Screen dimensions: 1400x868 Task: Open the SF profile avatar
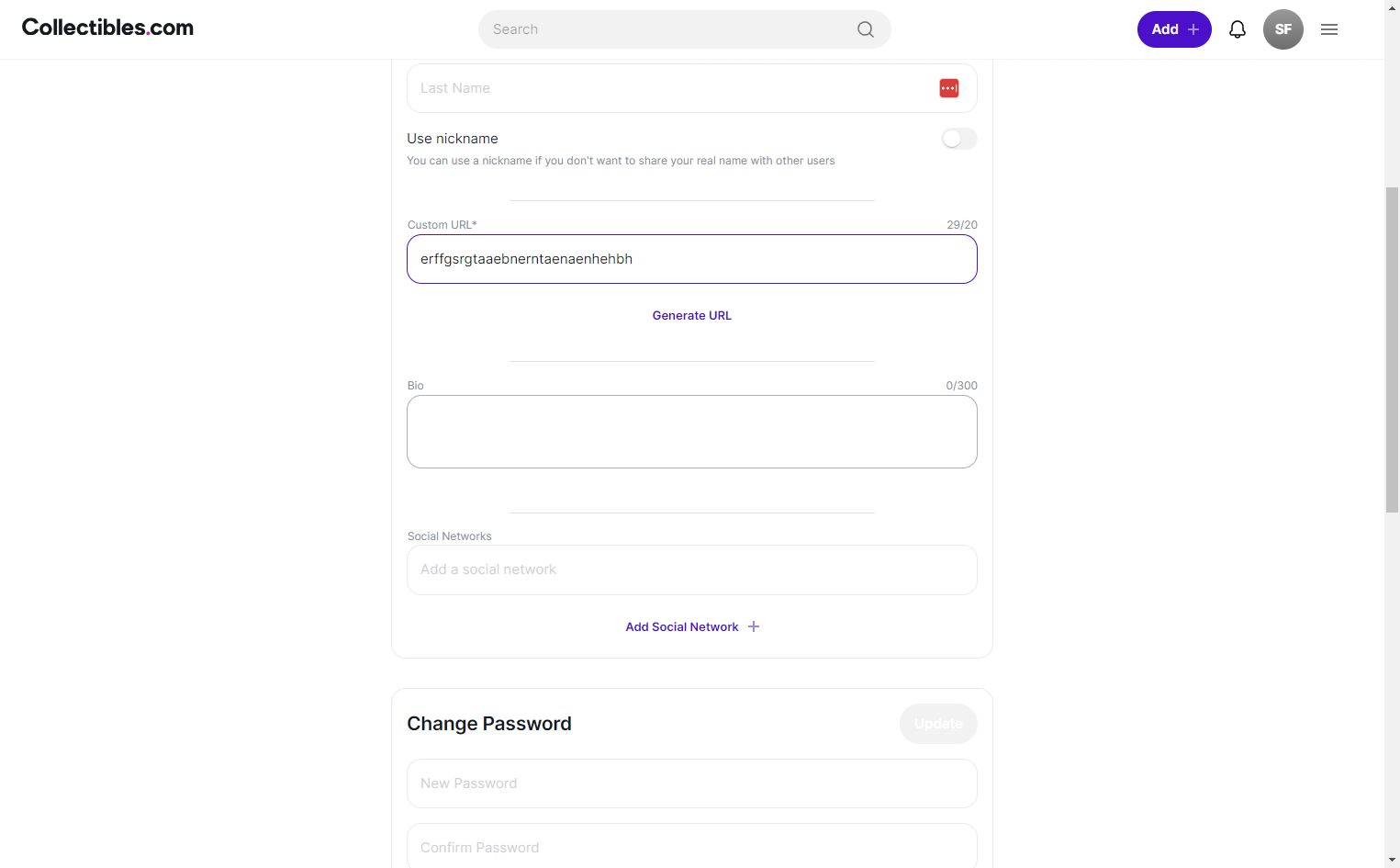(1283, 29)
